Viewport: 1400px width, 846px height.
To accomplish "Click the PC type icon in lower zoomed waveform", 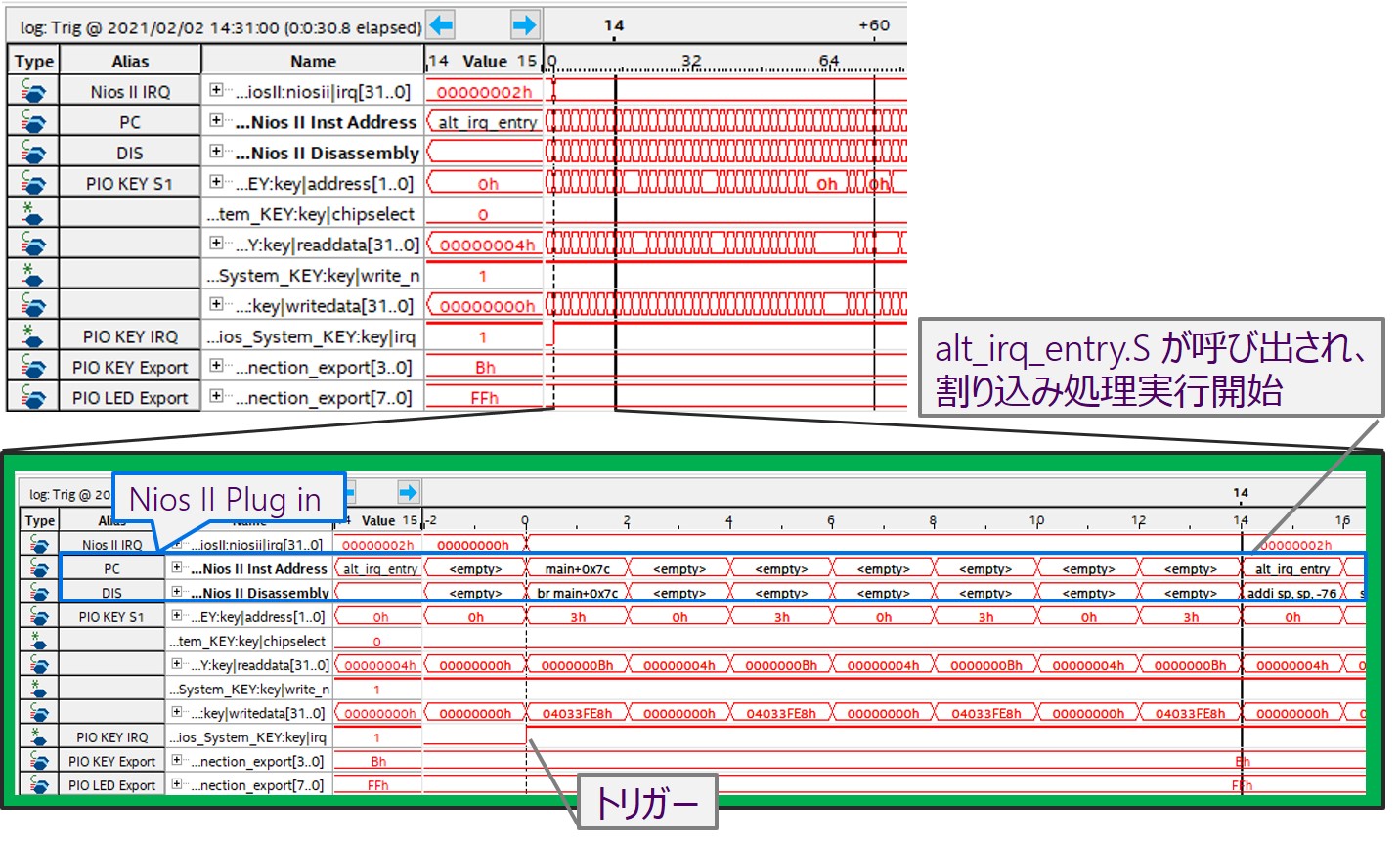I will [39, 568].
